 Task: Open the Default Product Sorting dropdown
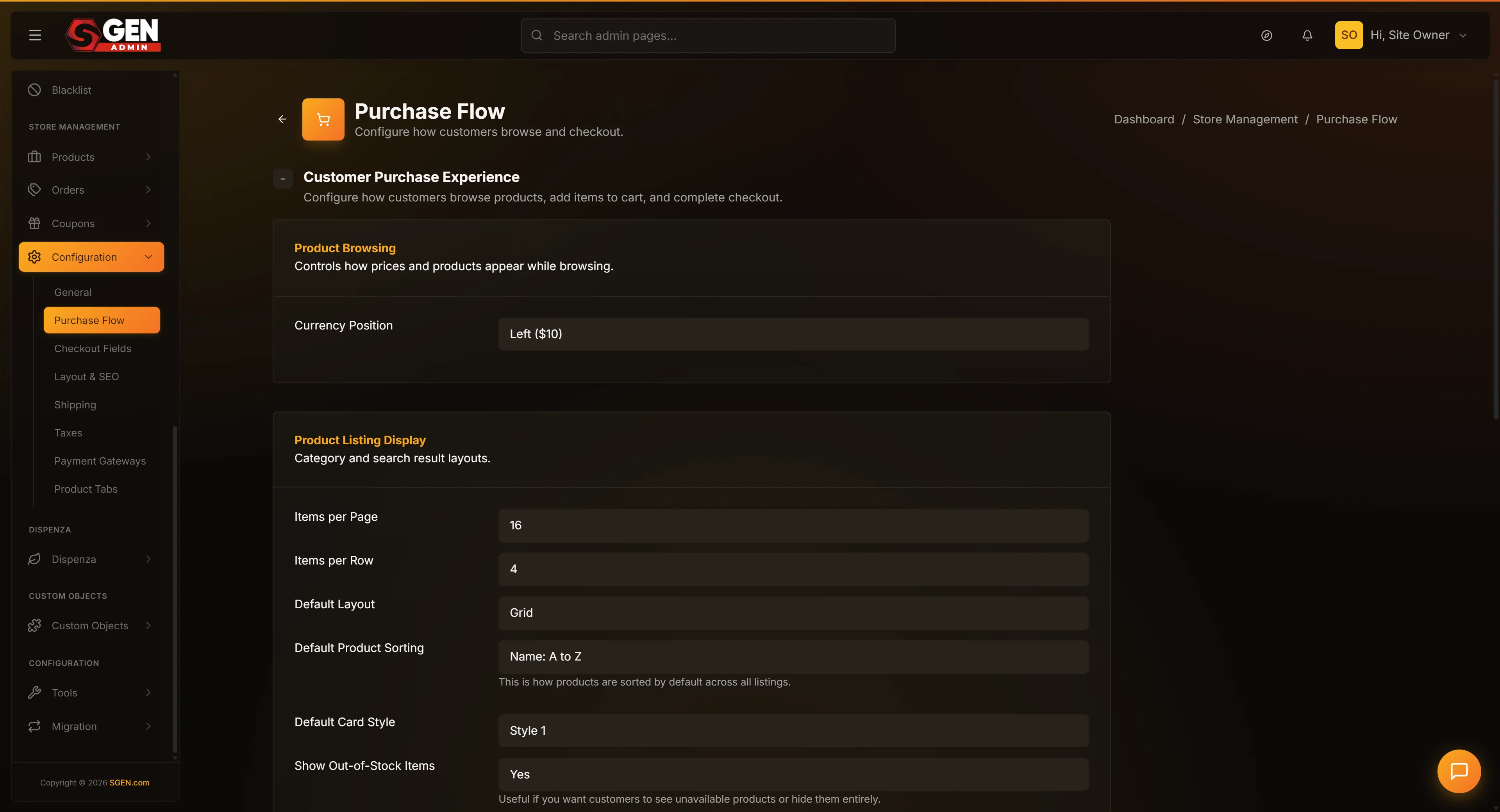pos(793,657)
